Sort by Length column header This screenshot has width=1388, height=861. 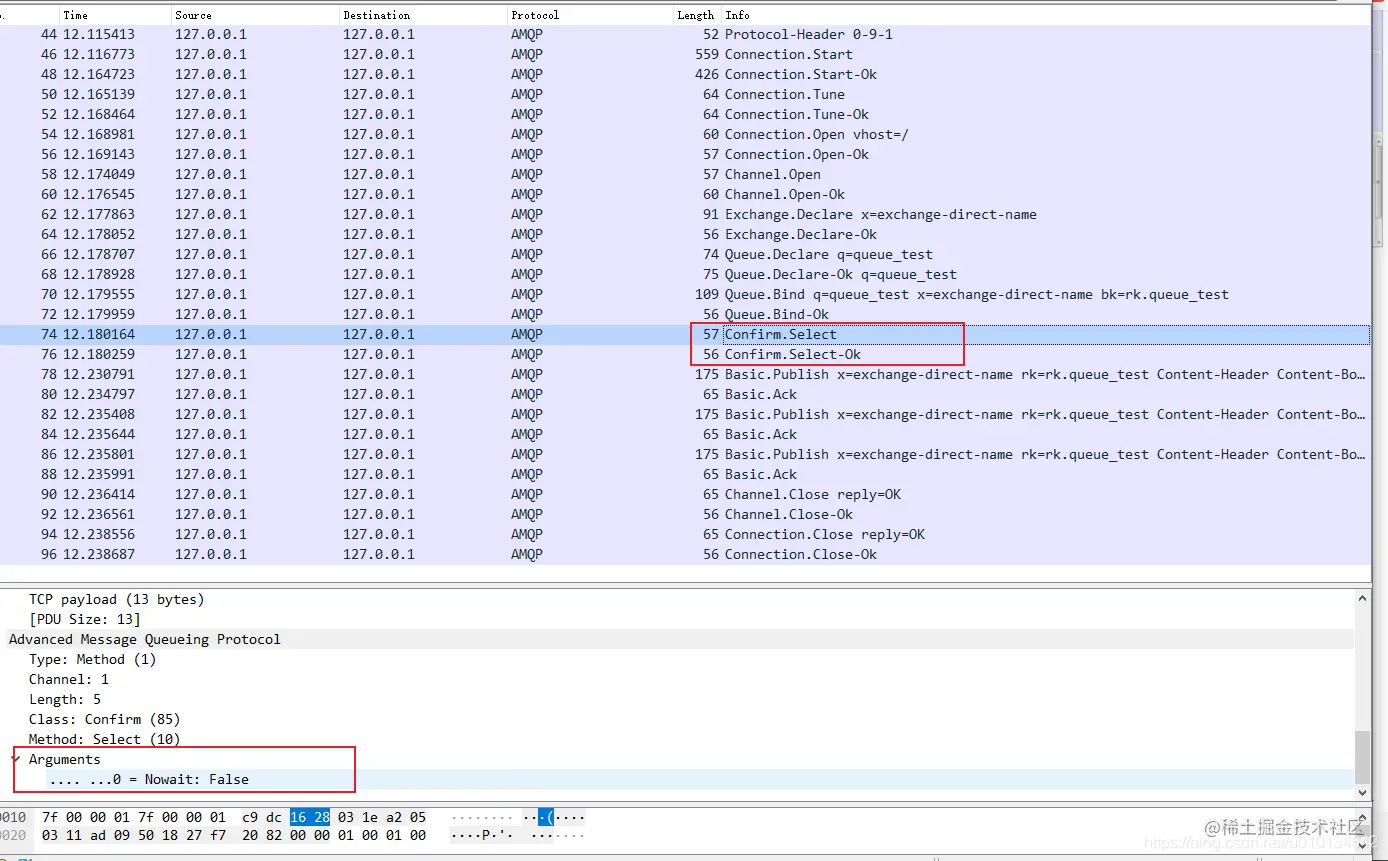coord(697,15)
